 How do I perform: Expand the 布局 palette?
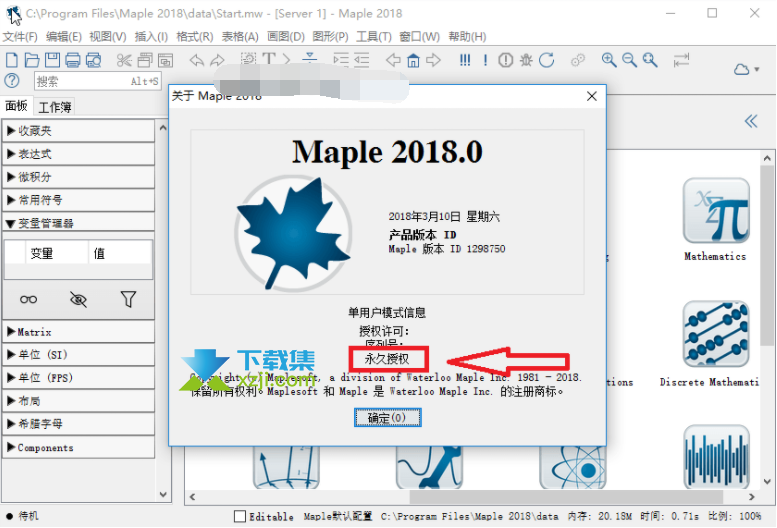pyautogui.click(x=78, y=401)
